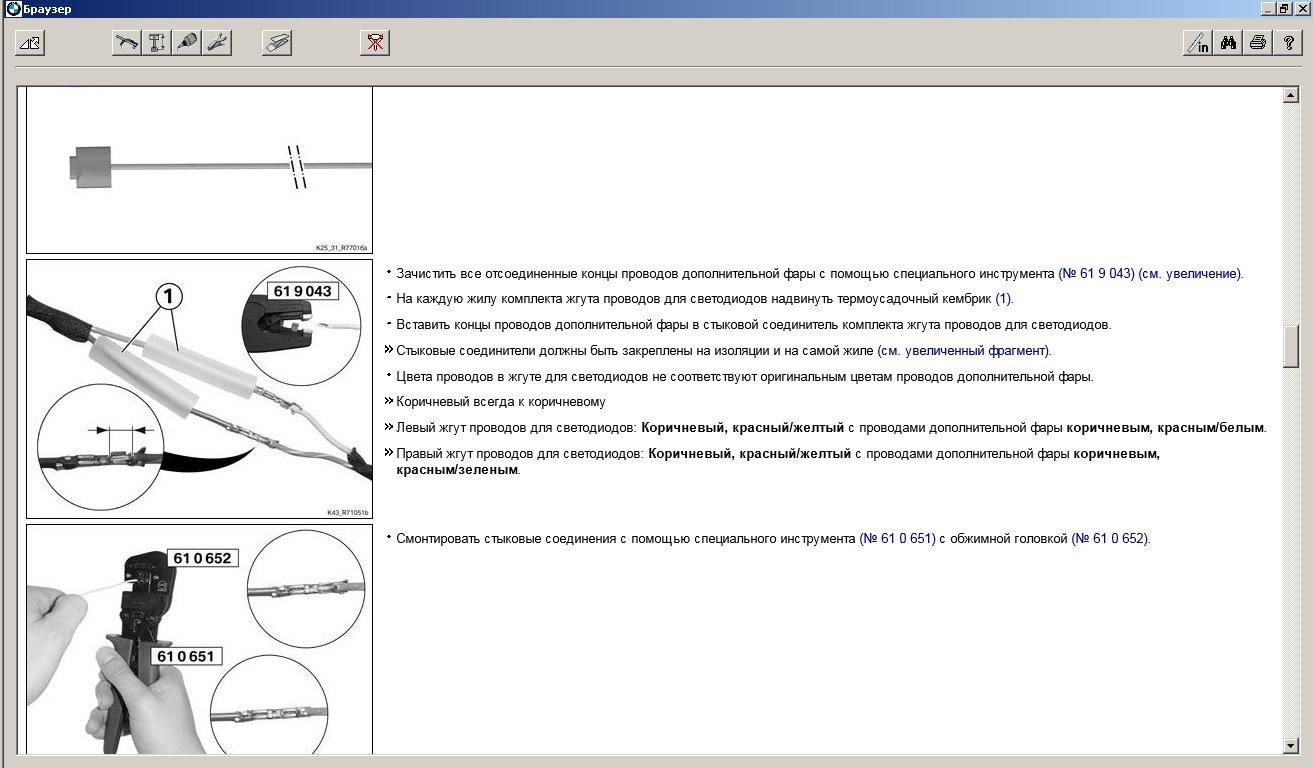Open the torque wrench tightening torques icon
This screenshot has width=1313, height=768.
click(127, 43)
